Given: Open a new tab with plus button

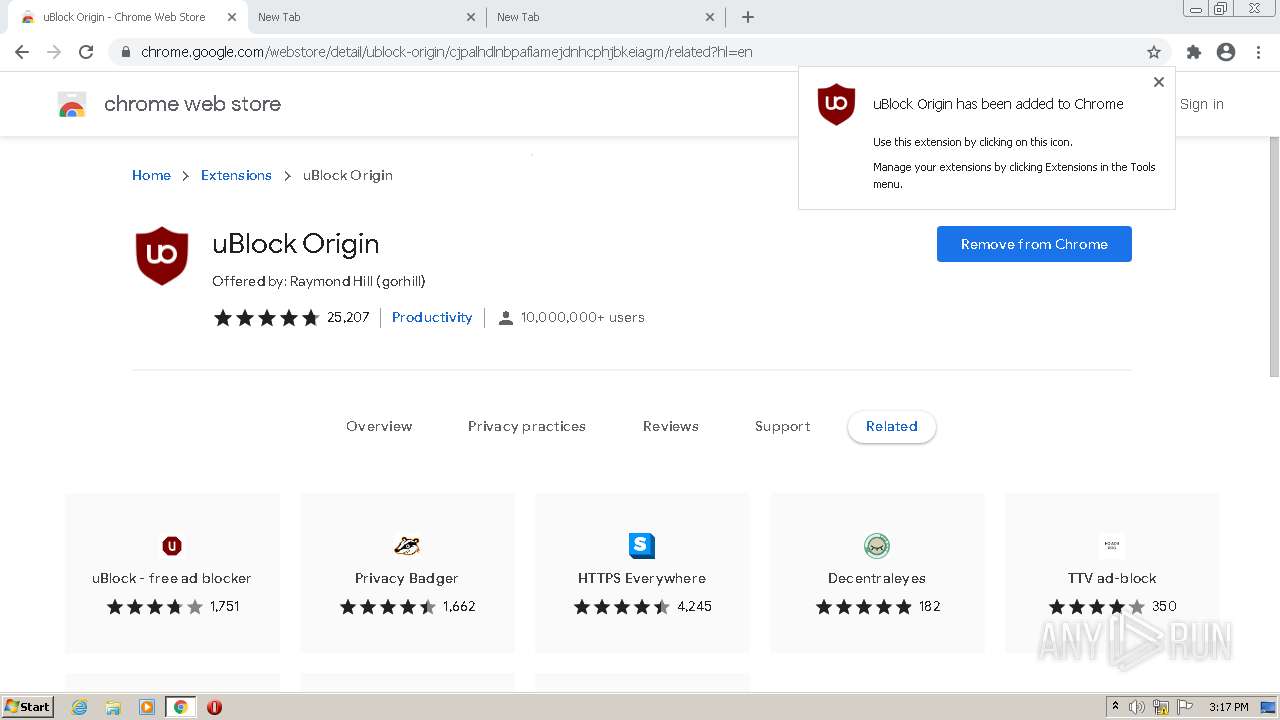Looking at the screenshot, I should pos(748,17).
